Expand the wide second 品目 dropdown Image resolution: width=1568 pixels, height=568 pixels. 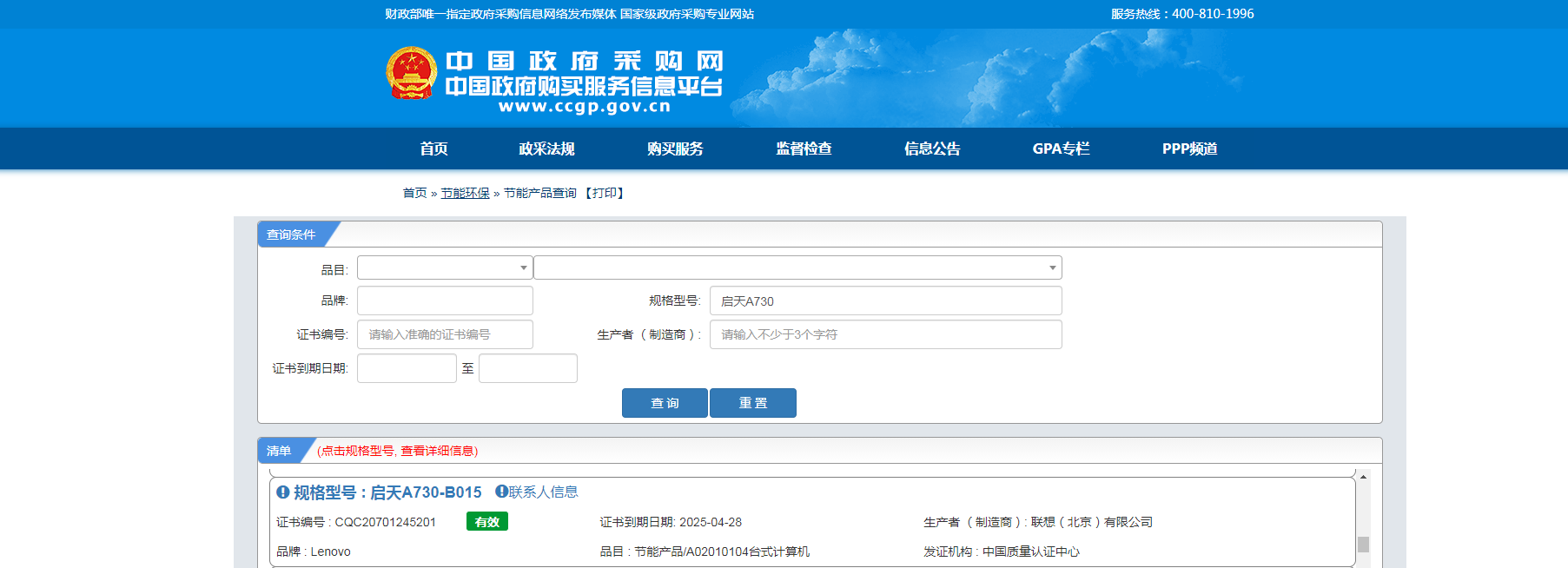pos(797,267)
